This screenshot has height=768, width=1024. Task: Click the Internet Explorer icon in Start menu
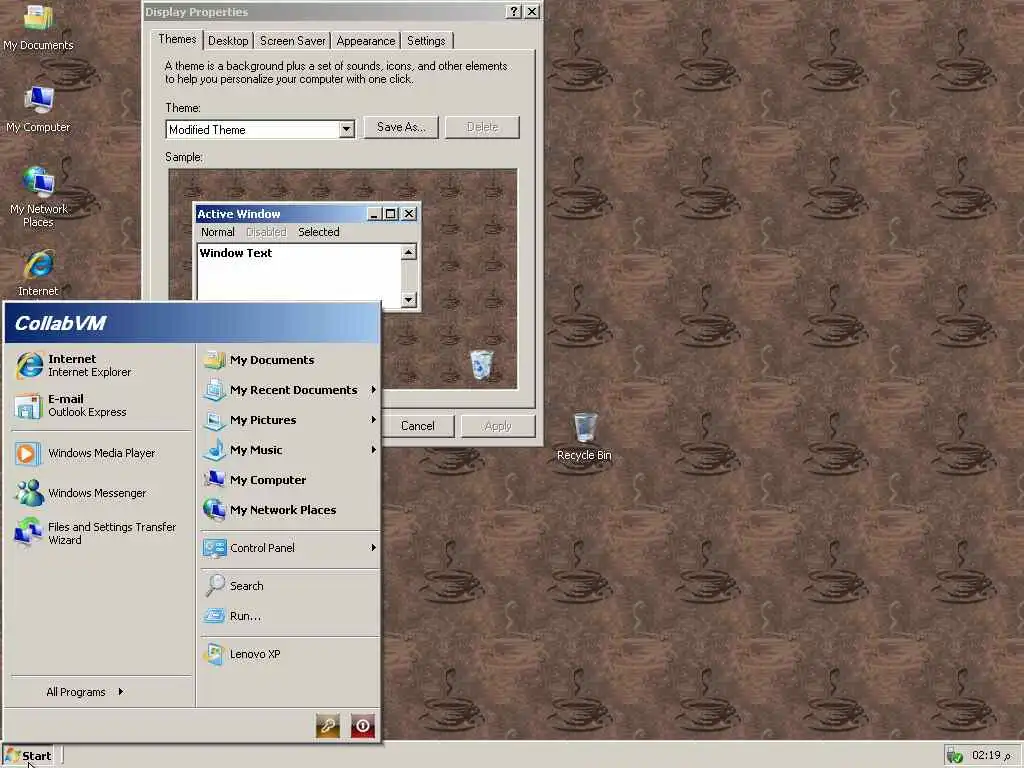(x=29, y=365)
